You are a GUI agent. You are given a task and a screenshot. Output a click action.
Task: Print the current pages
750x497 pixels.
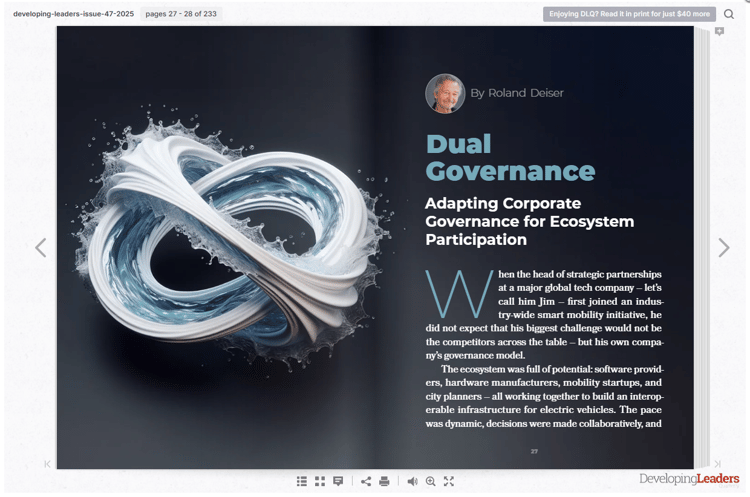(x=384, y=481)
